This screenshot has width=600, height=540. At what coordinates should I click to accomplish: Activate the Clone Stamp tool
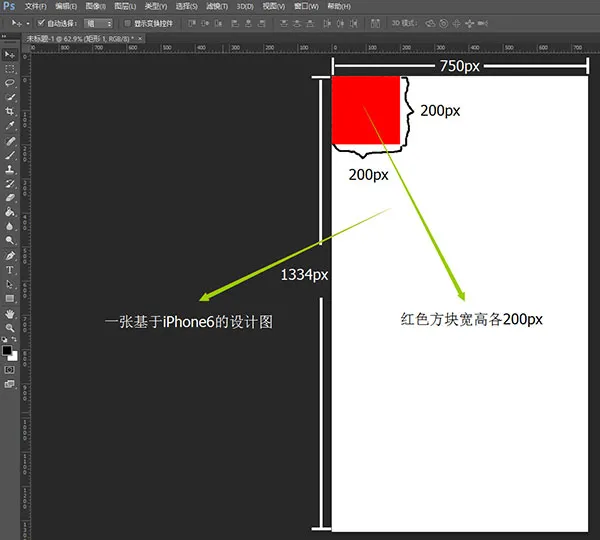(10, 169)
